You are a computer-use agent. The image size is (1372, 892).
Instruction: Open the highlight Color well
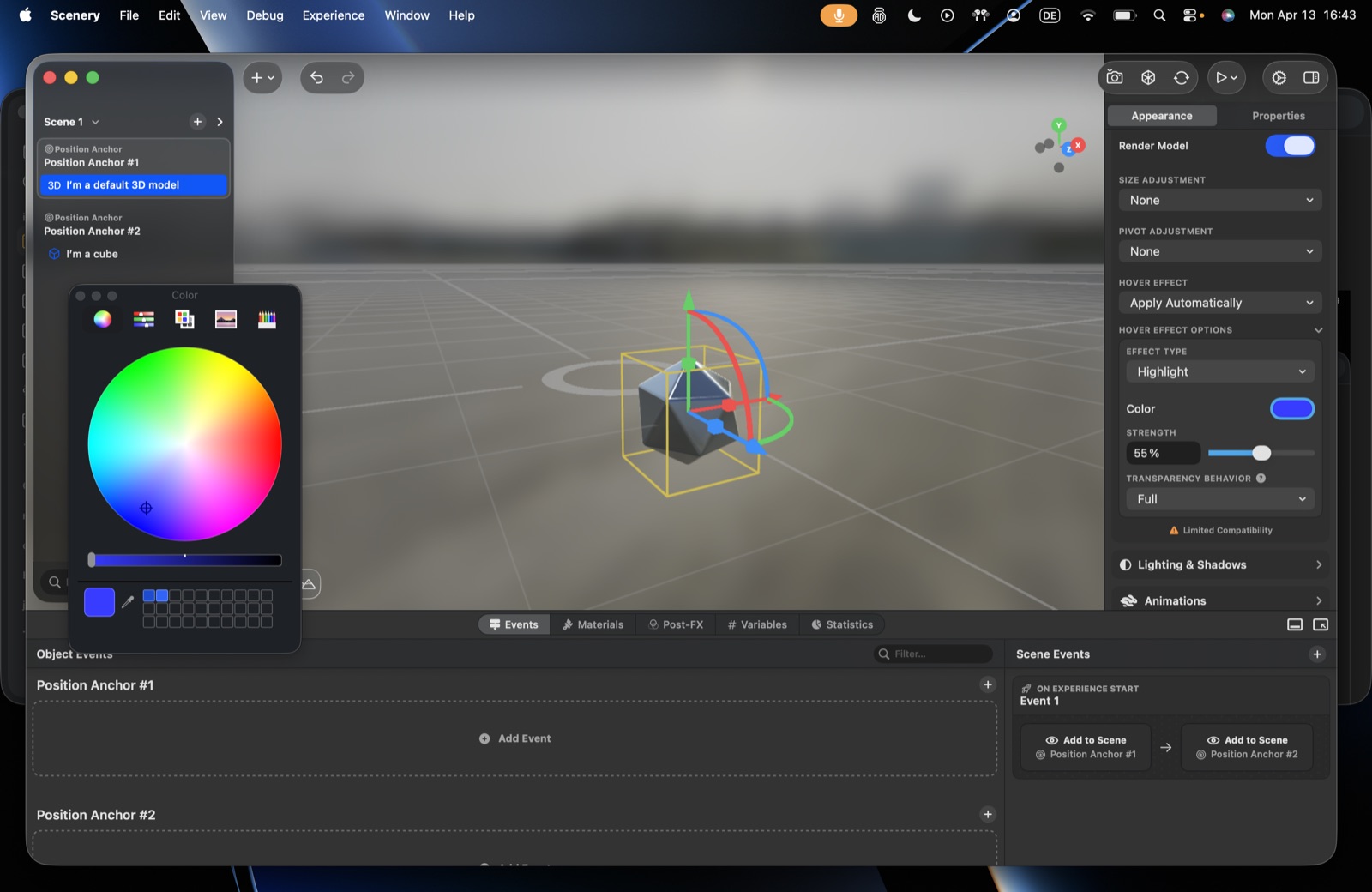[x=1292, y=409]
